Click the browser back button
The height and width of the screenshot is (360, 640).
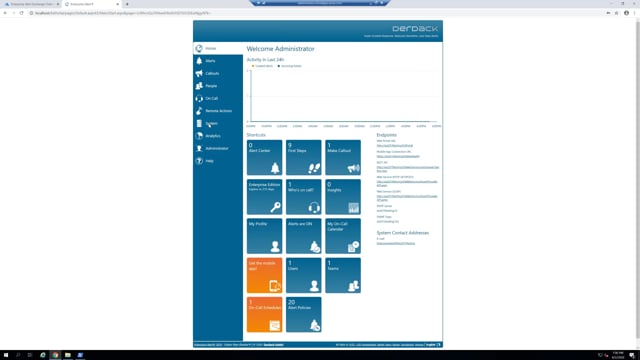pos(5,13)
